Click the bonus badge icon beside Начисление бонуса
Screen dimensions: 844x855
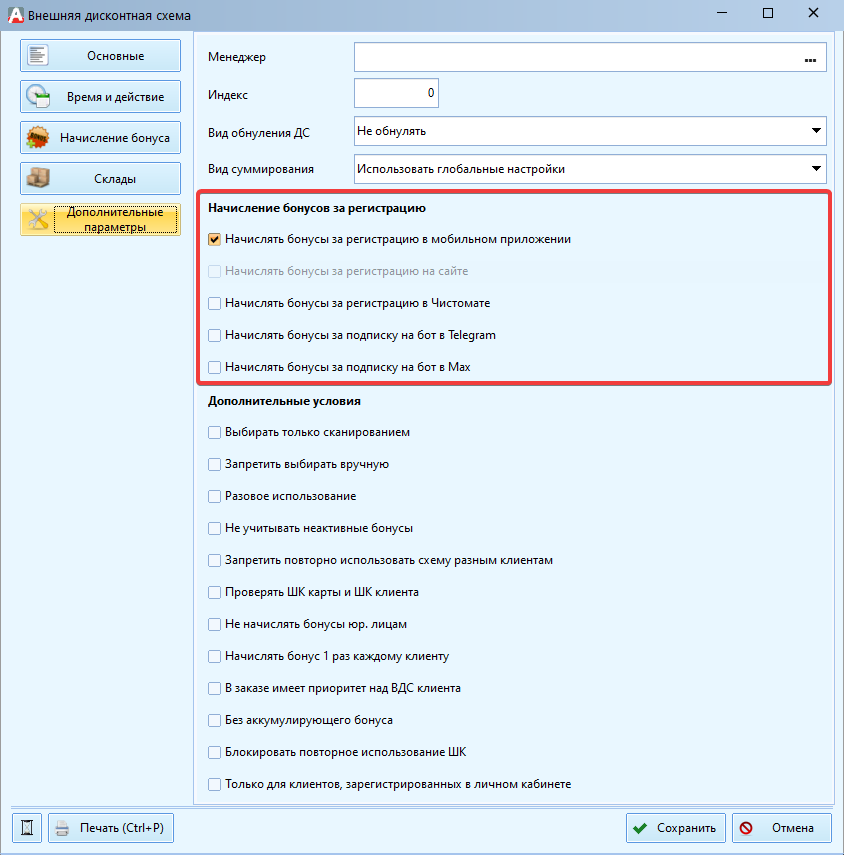pyautogui.click(x=38, y=137)
